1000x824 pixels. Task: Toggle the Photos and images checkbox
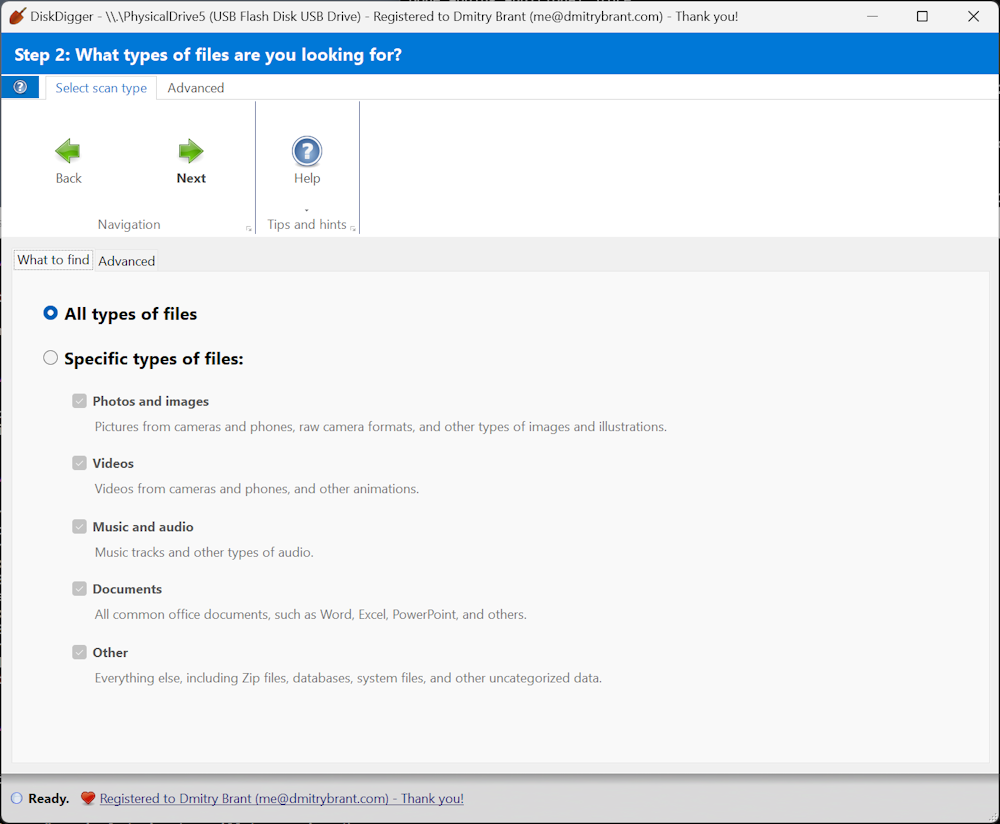click(x=79, y=401)
